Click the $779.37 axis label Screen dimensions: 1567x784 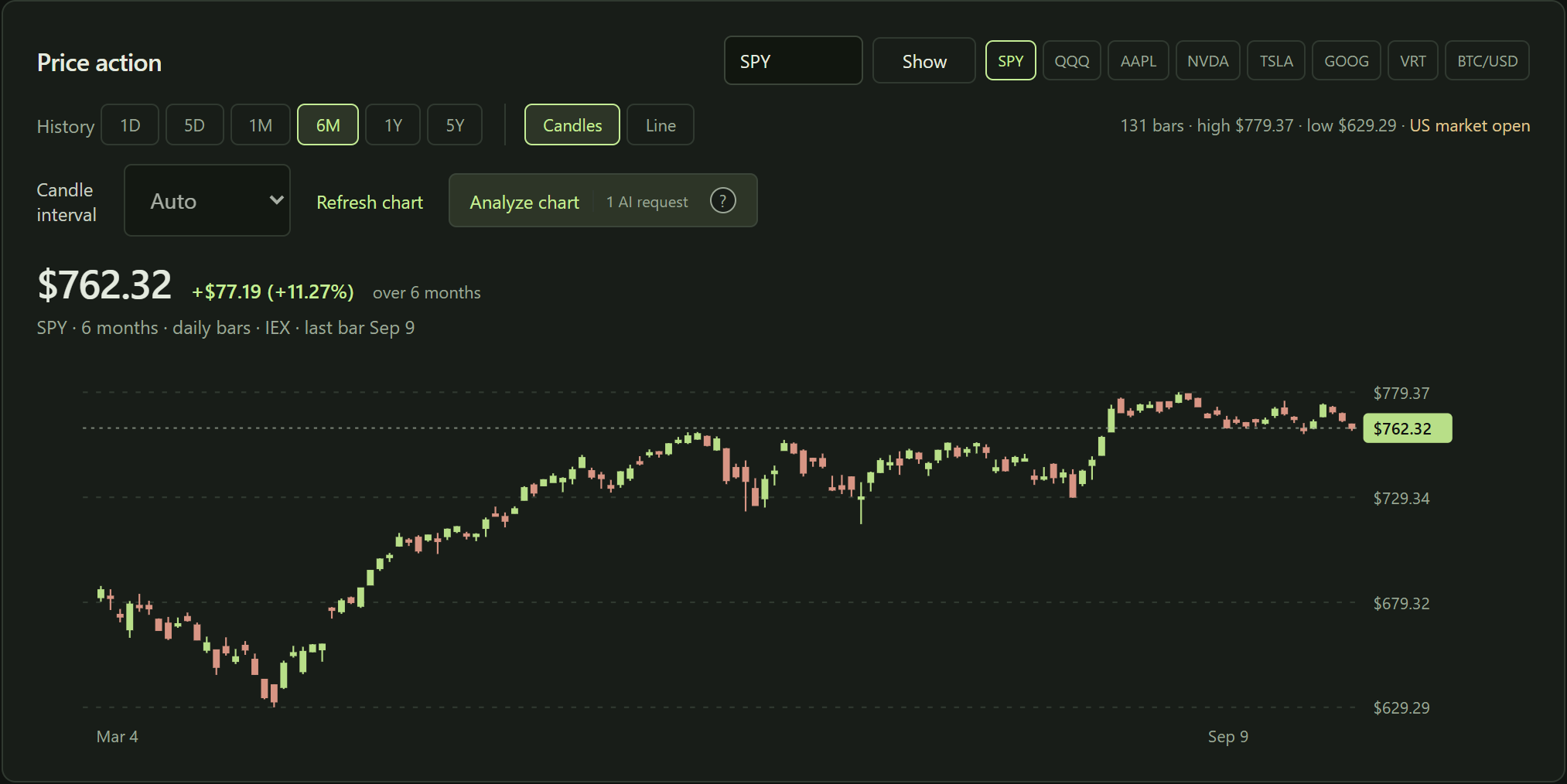click(x=1401, y=393)
